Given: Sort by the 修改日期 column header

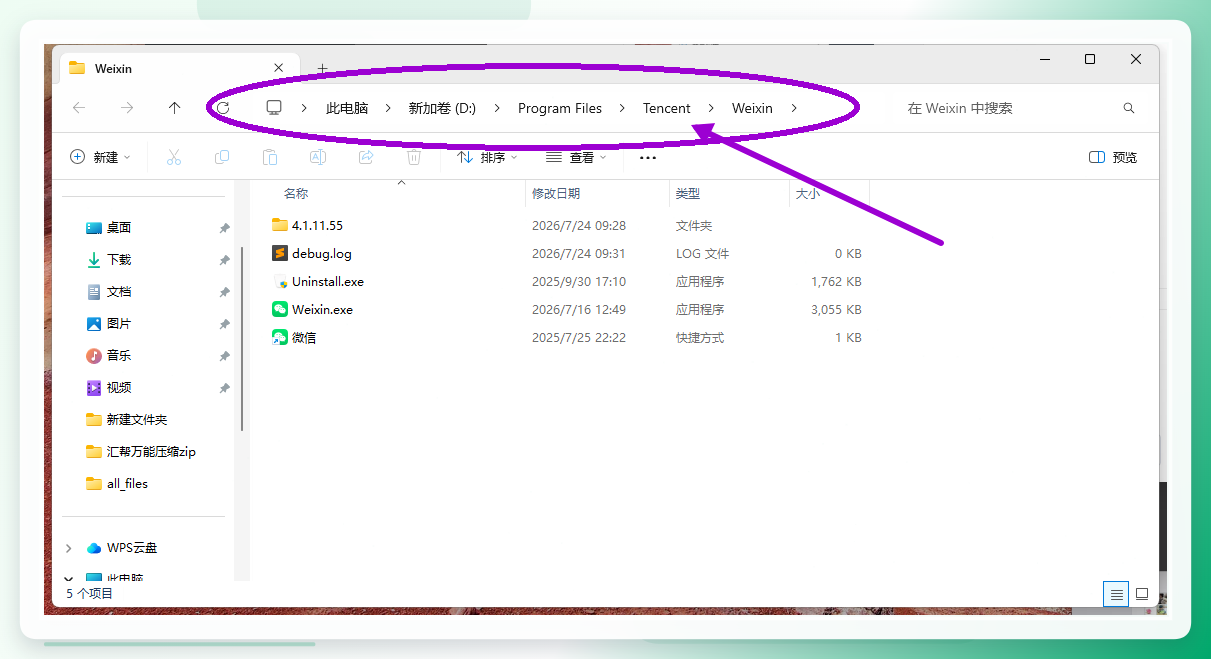Looking at the screenshot, I should tap(556, 194).
